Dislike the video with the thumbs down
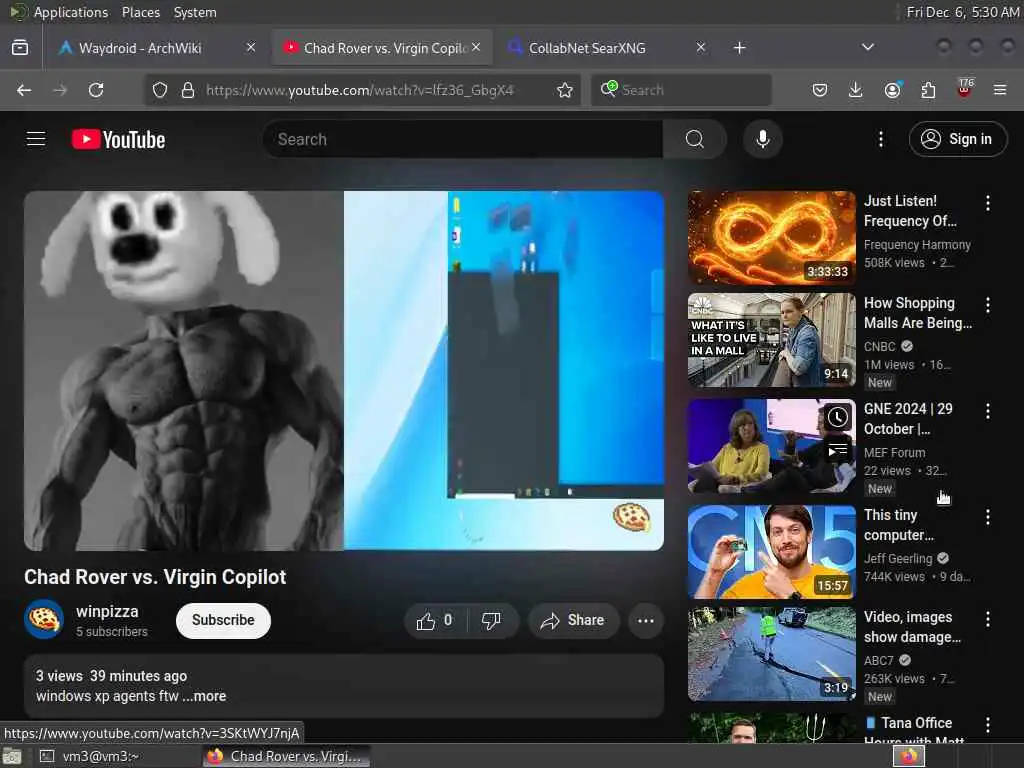Viewport: 1024px width, 768px height. (x=491, y=620)
